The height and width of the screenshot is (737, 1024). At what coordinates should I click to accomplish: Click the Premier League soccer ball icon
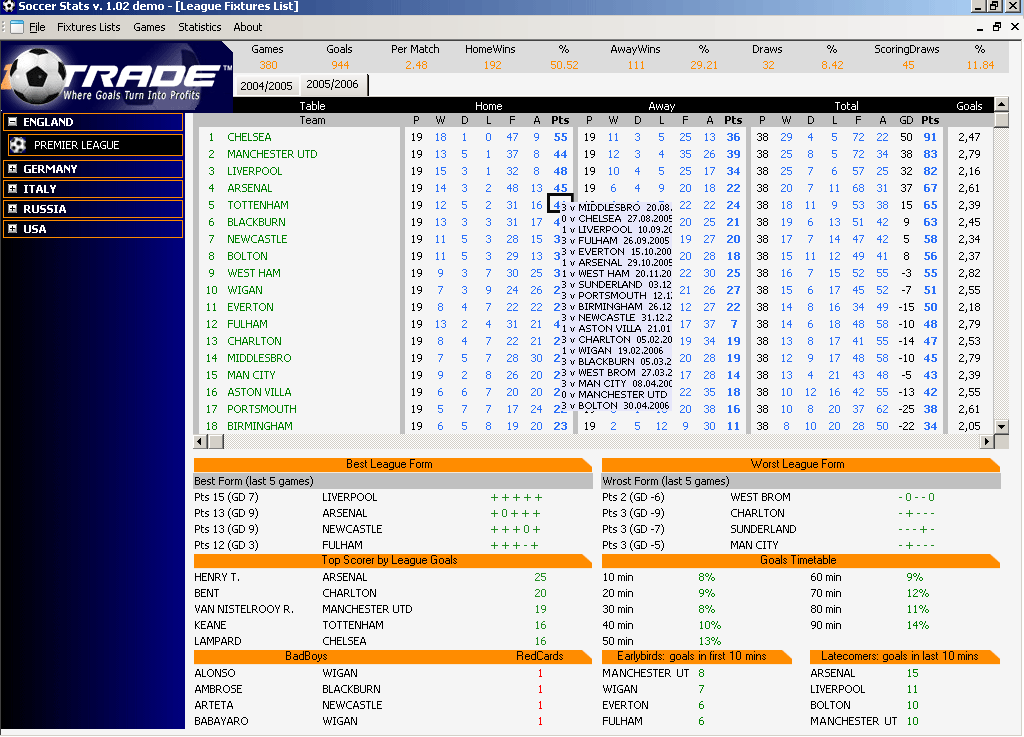pyautogui.click(x=18, y=145)
